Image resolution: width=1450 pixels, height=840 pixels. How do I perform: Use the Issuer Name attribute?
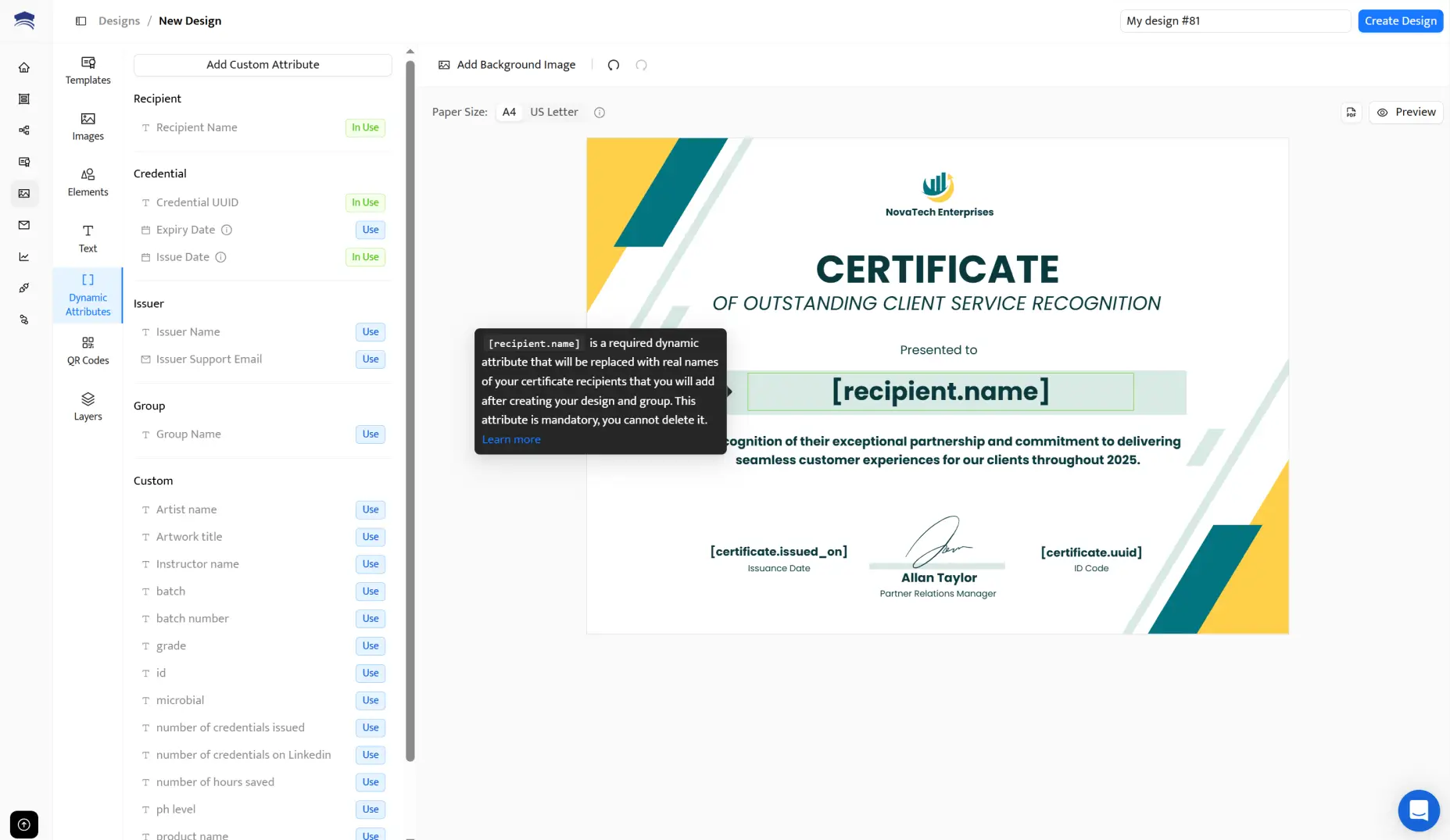pos(371,332)
